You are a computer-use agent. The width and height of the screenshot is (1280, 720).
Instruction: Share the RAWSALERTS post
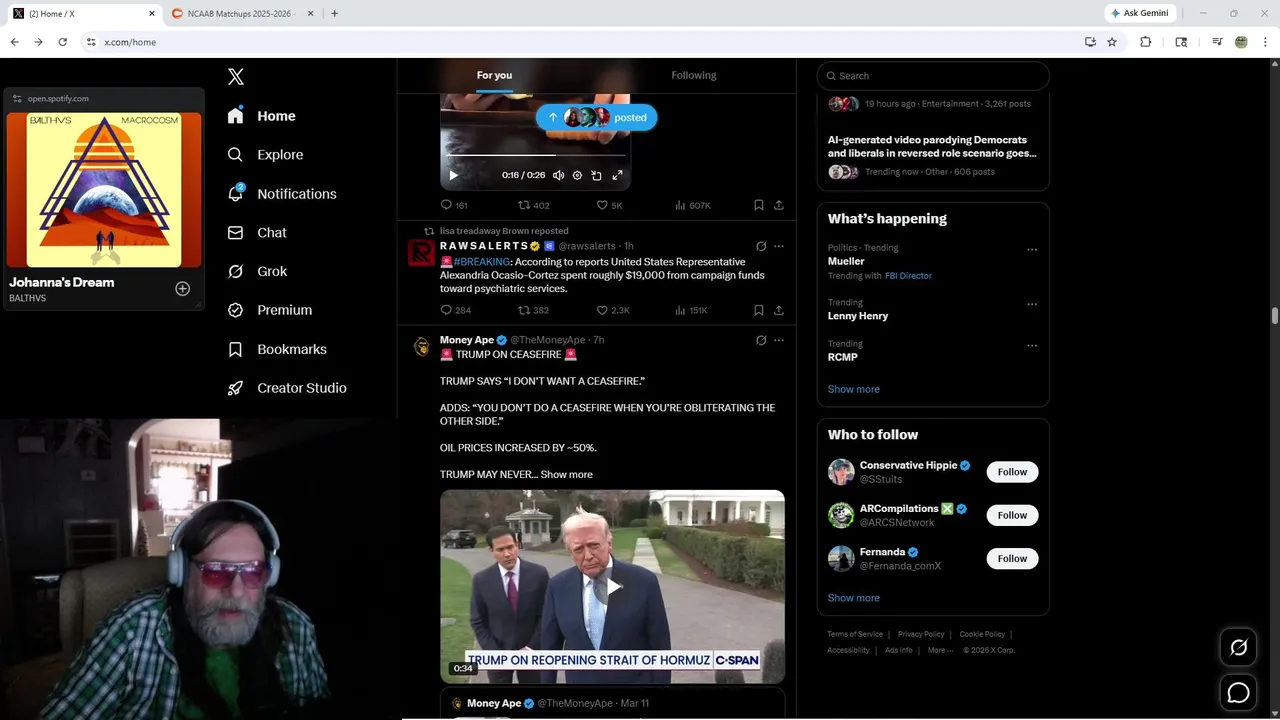(779, 310)
